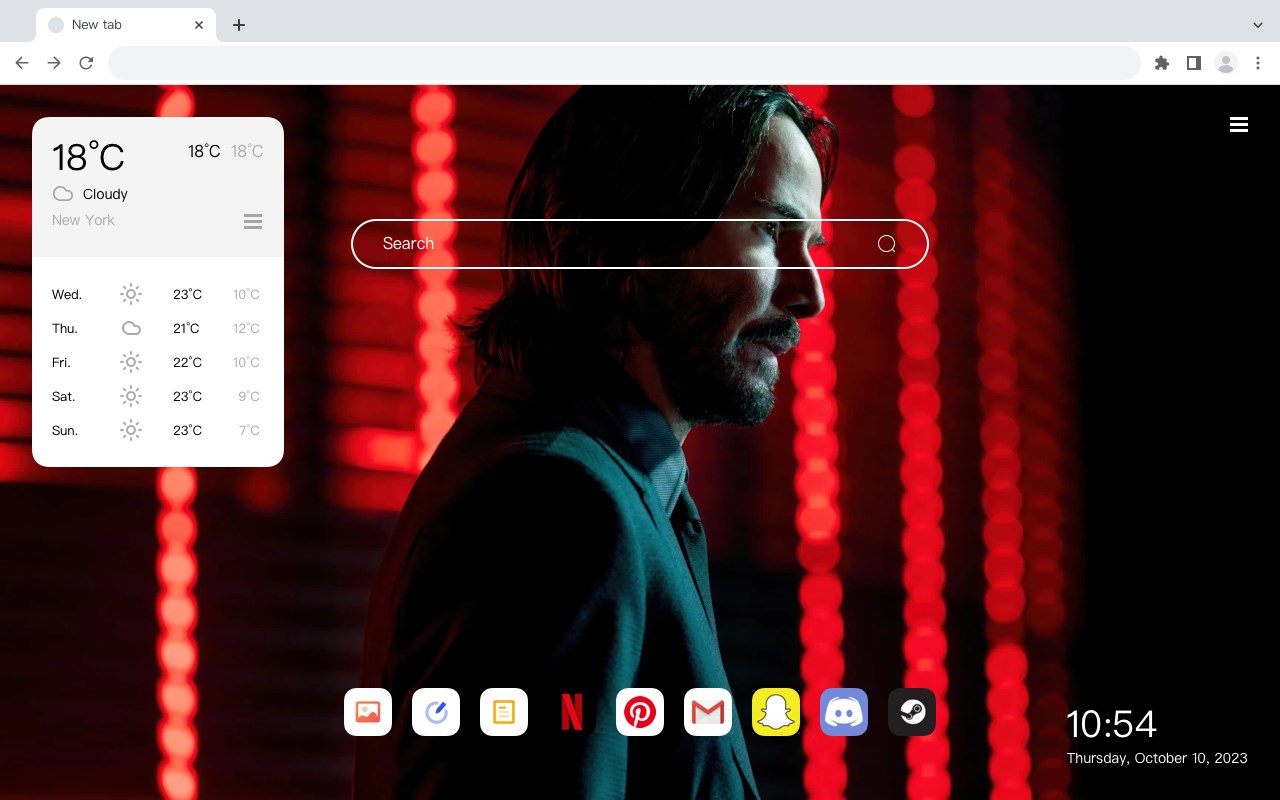Select the Sat. forecast row
The width and height of the screenshot is (1280, 800).
click(158, 396)
